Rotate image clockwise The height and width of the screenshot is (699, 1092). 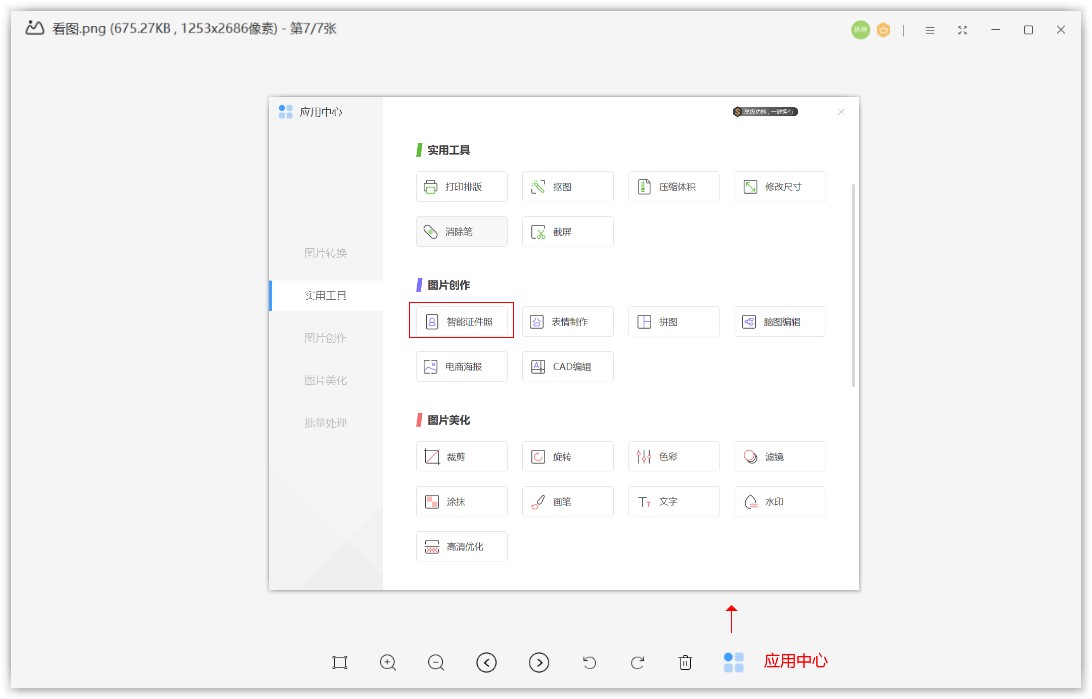point(637,662)
